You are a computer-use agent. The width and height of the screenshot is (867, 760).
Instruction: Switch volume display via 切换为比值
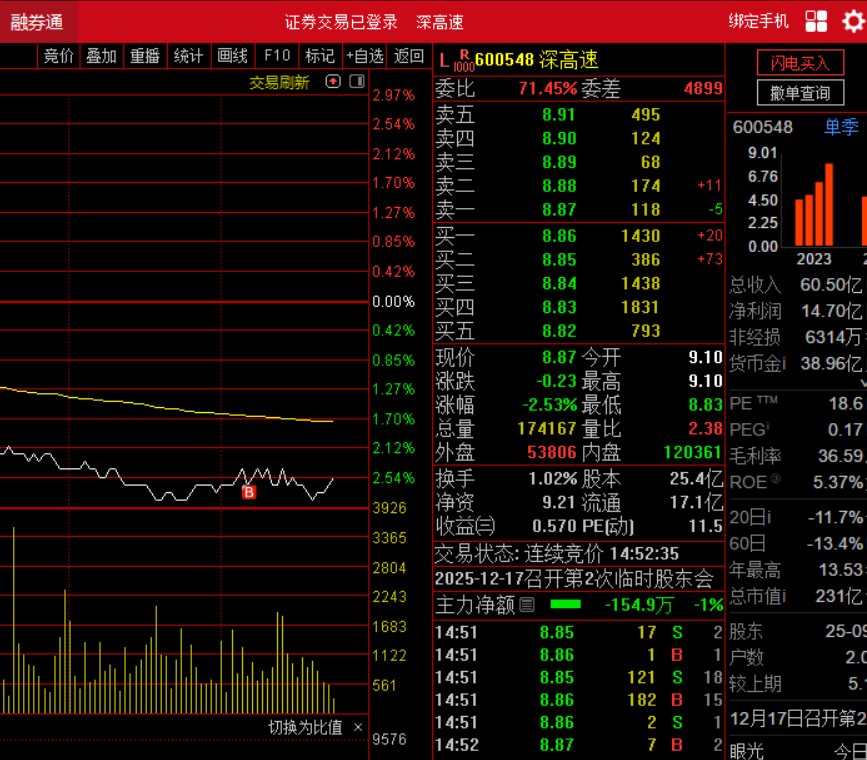(305, 727)
